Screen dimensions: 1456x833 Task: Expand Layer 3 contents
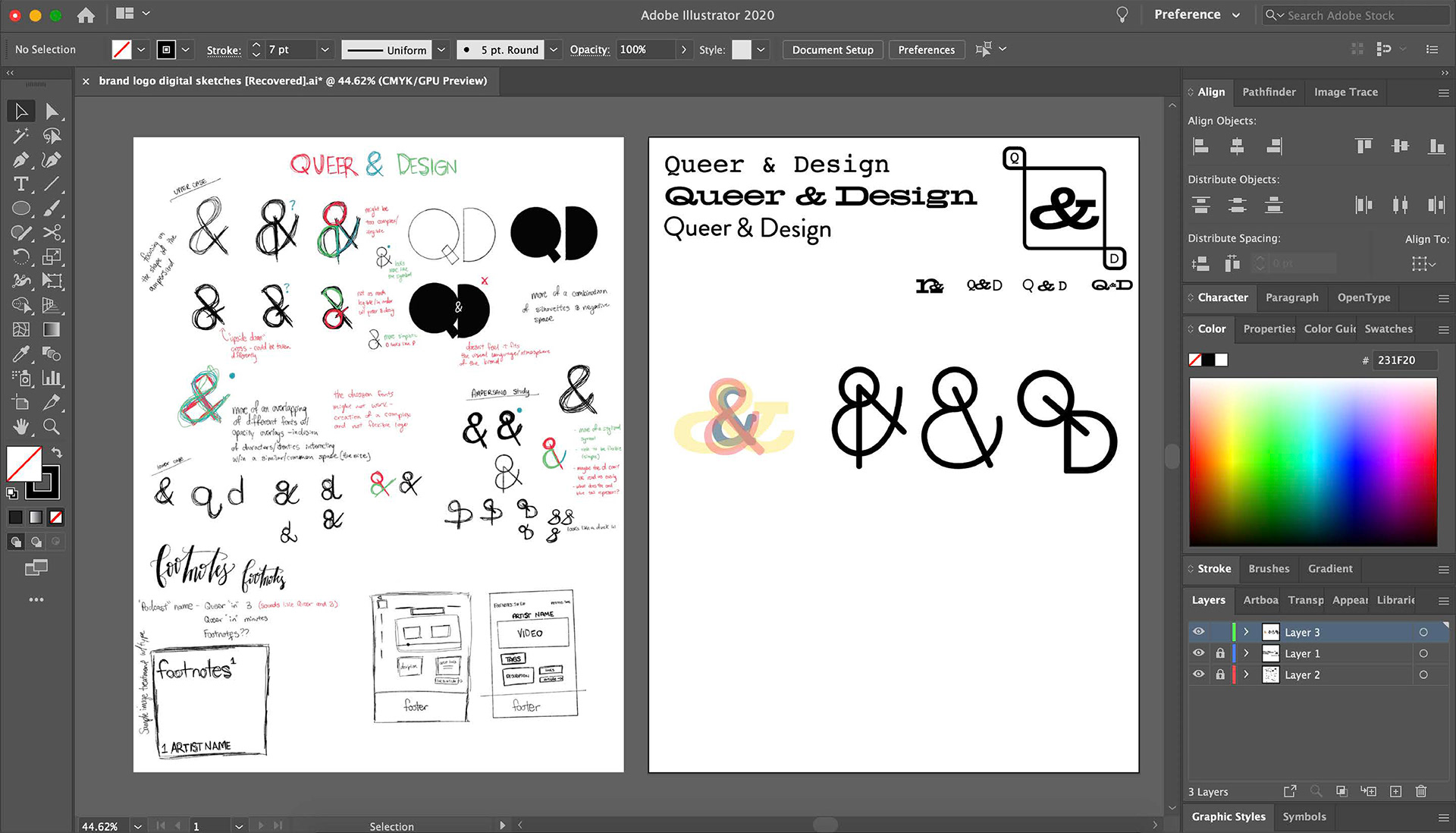tap(1246, 632)
